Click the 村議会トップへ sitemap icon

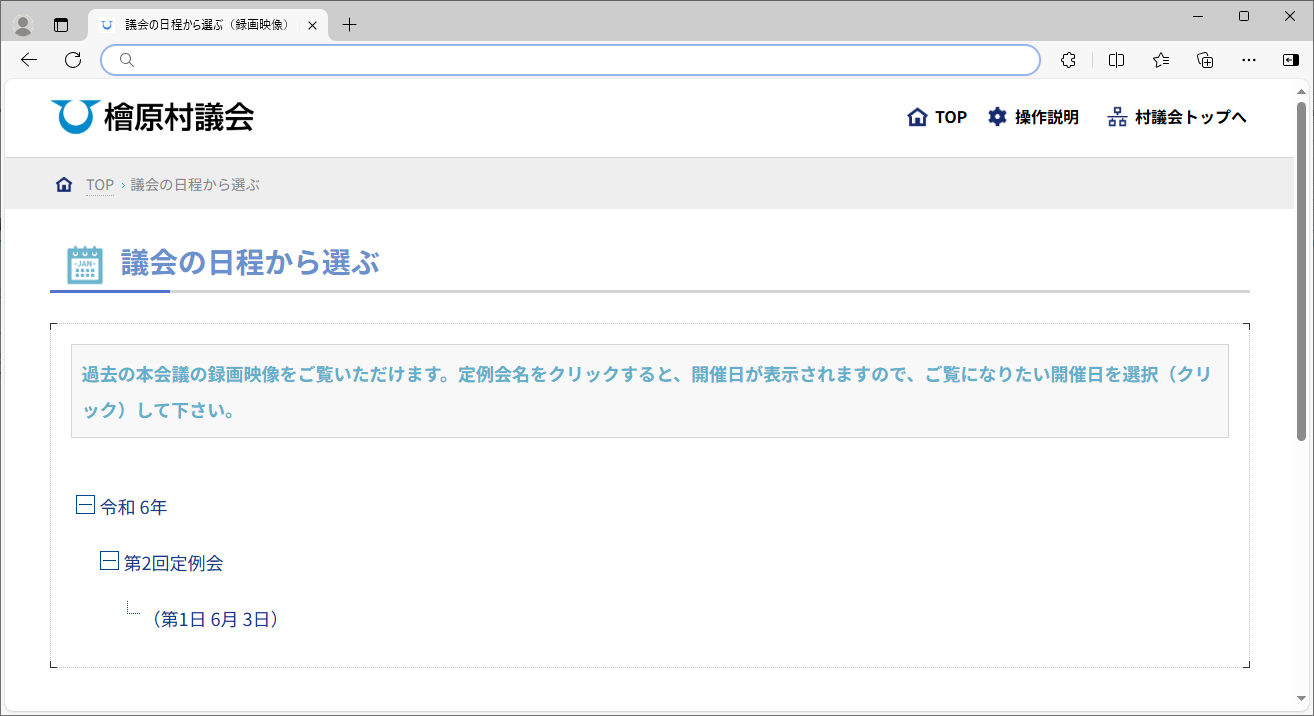click(x=1117, y=117)
